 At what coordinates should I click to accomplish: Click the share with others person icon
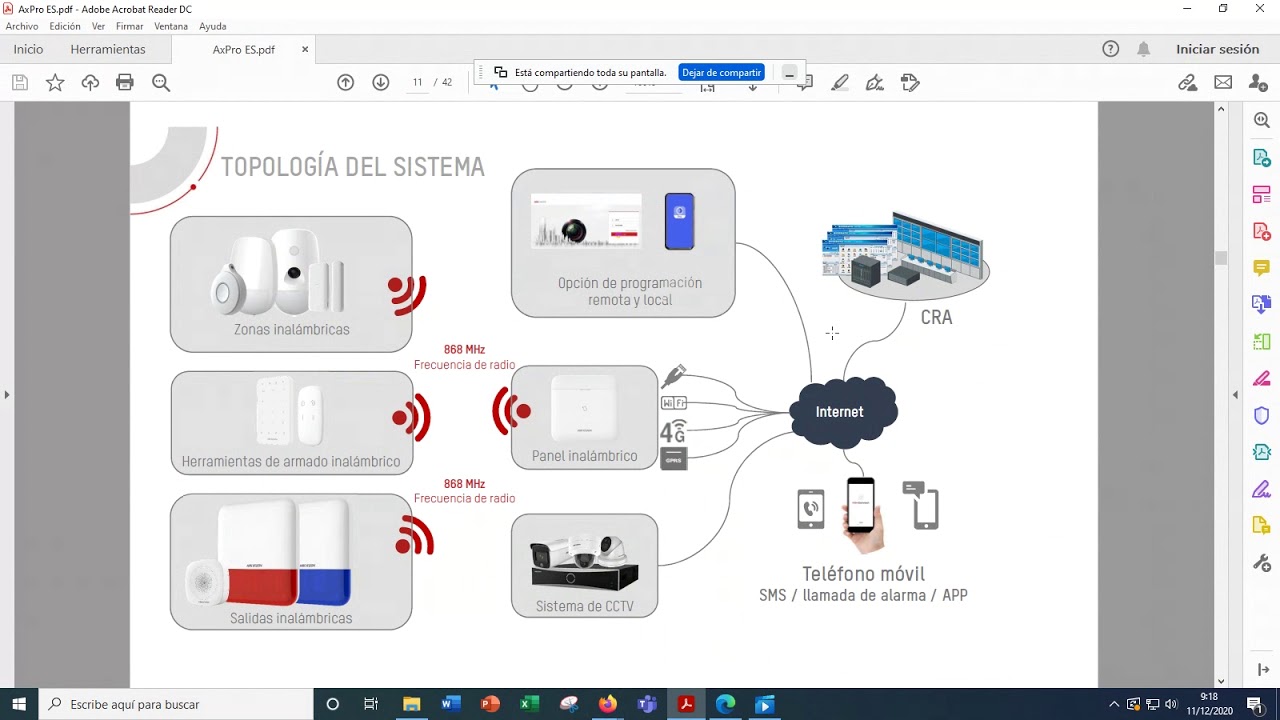(x=1259, y=83)
